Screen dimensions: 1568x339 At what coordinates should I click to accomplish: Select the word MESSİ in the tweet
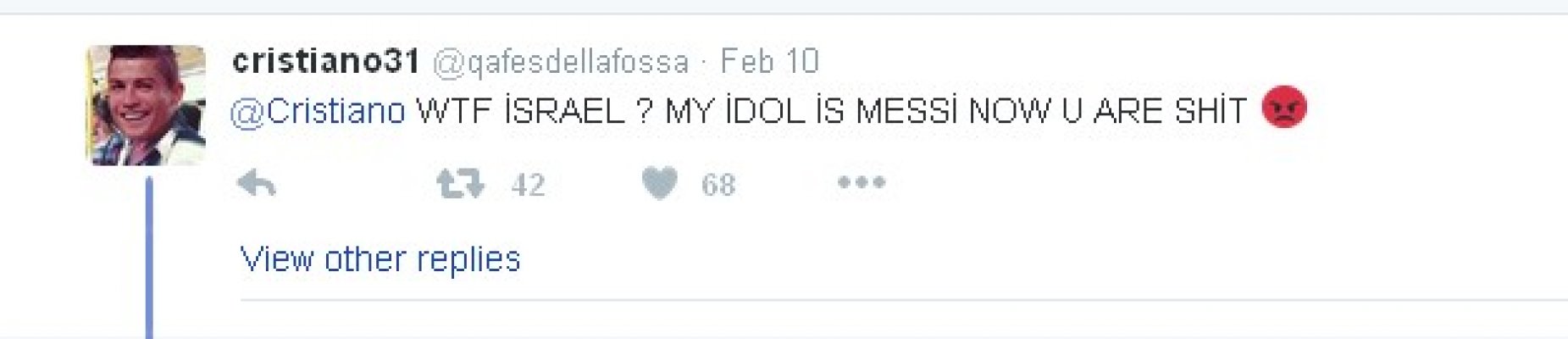[x=906, y=111]
